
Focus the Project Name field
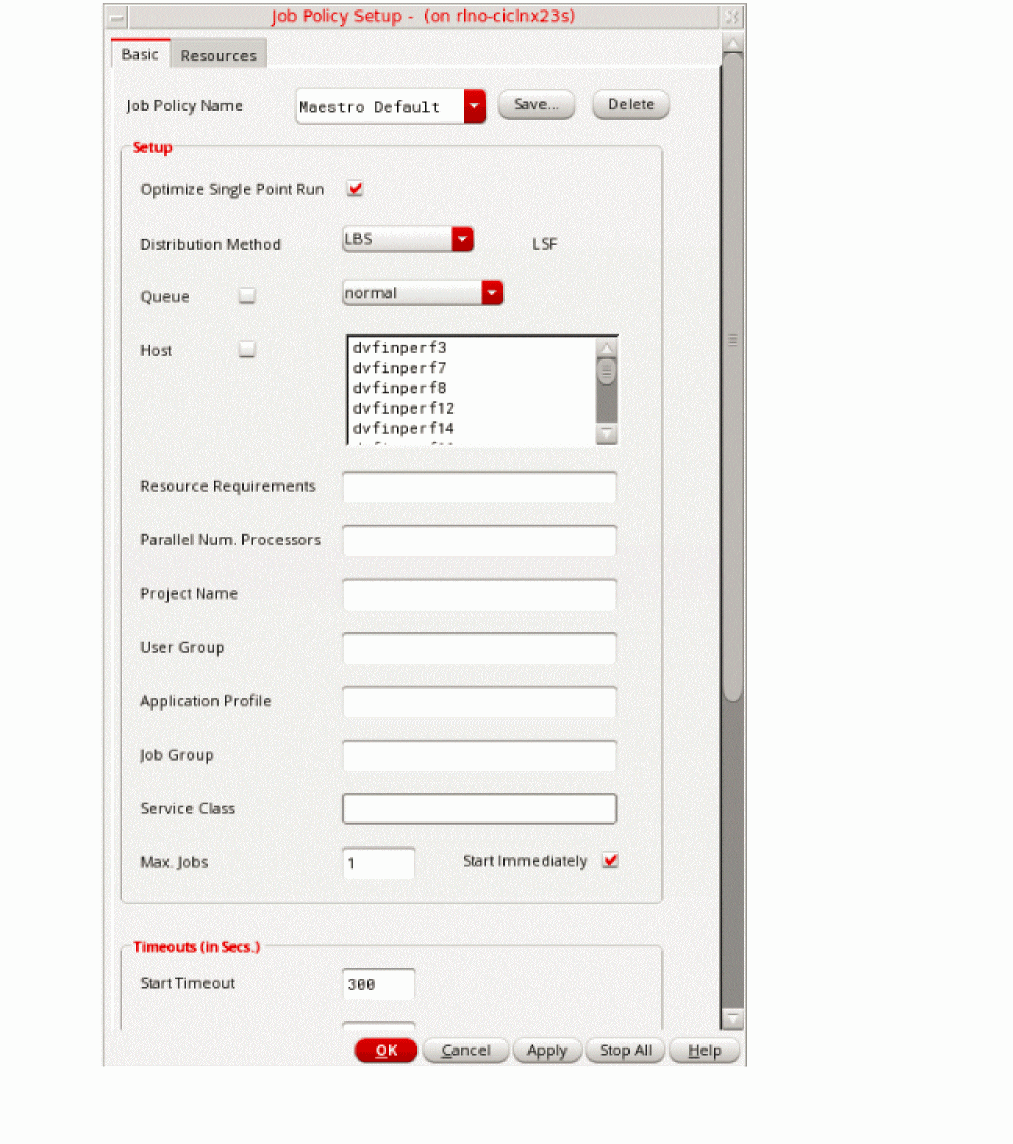point(479,595)
